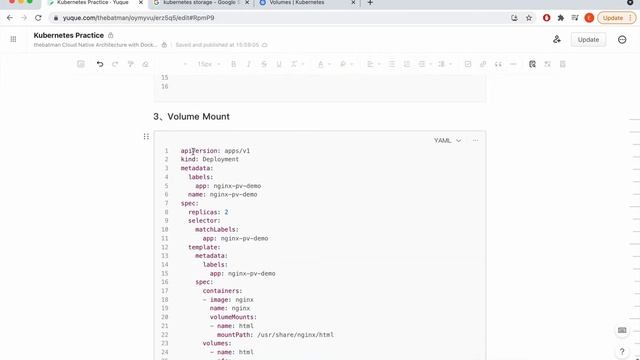
Task: Toggle strikethrough formatting
Action: [264, 64]
